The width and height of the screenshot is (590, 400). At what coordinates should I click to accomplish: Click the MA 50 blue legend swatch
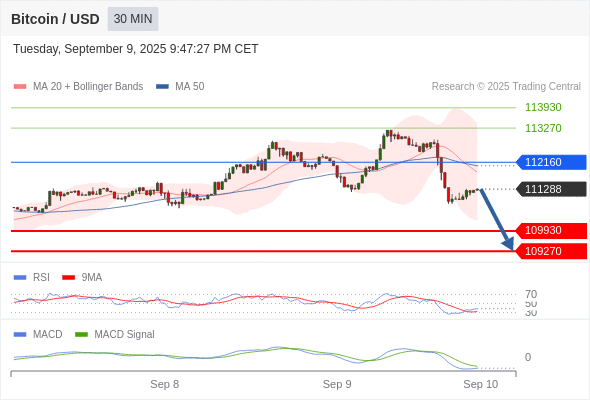coord(162,87)
